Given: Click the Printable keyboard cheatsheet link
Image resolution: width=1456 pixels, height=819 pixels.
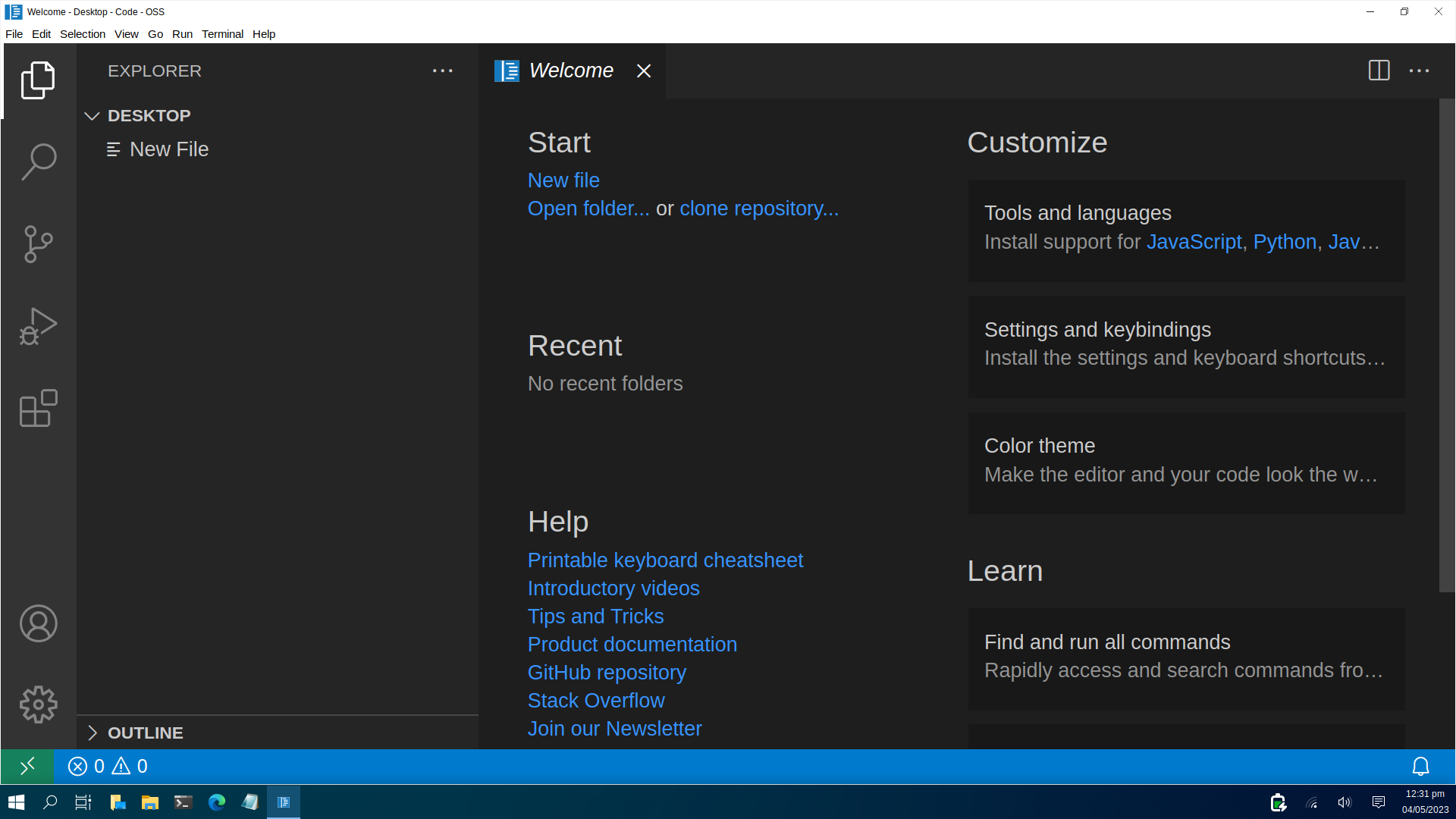Looking at the screenshot, I should 665,560.
